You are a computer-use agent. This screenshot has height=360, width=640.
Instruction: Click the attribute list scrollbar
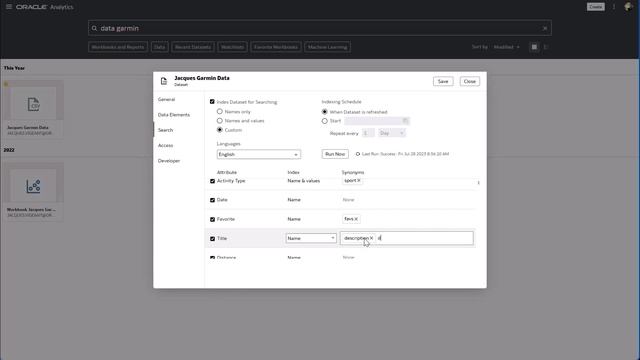click(478, 183)
